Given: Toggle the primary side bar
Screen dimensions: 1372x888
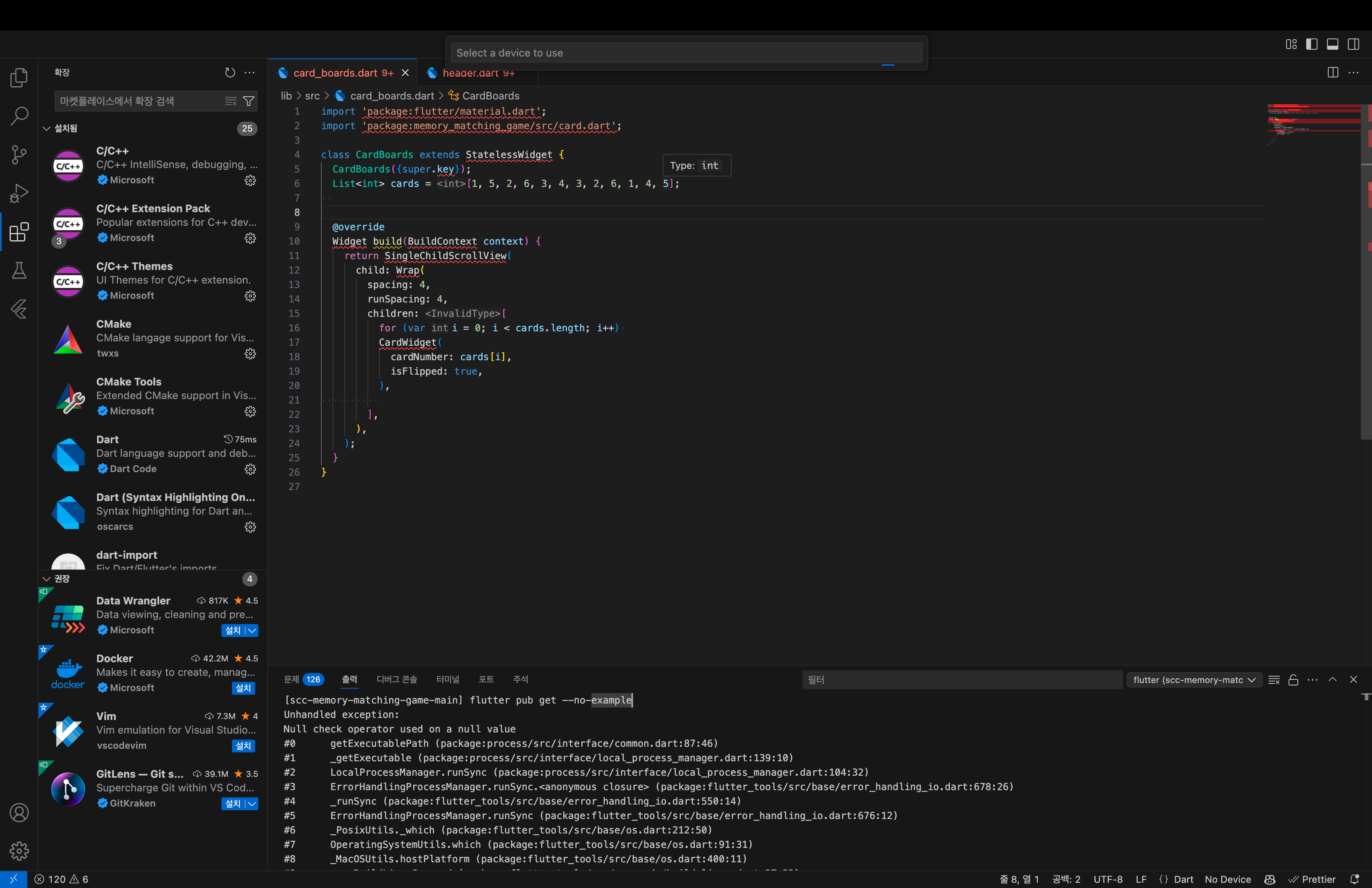Looking at the screenshot, I should [x=1312, y=45].
